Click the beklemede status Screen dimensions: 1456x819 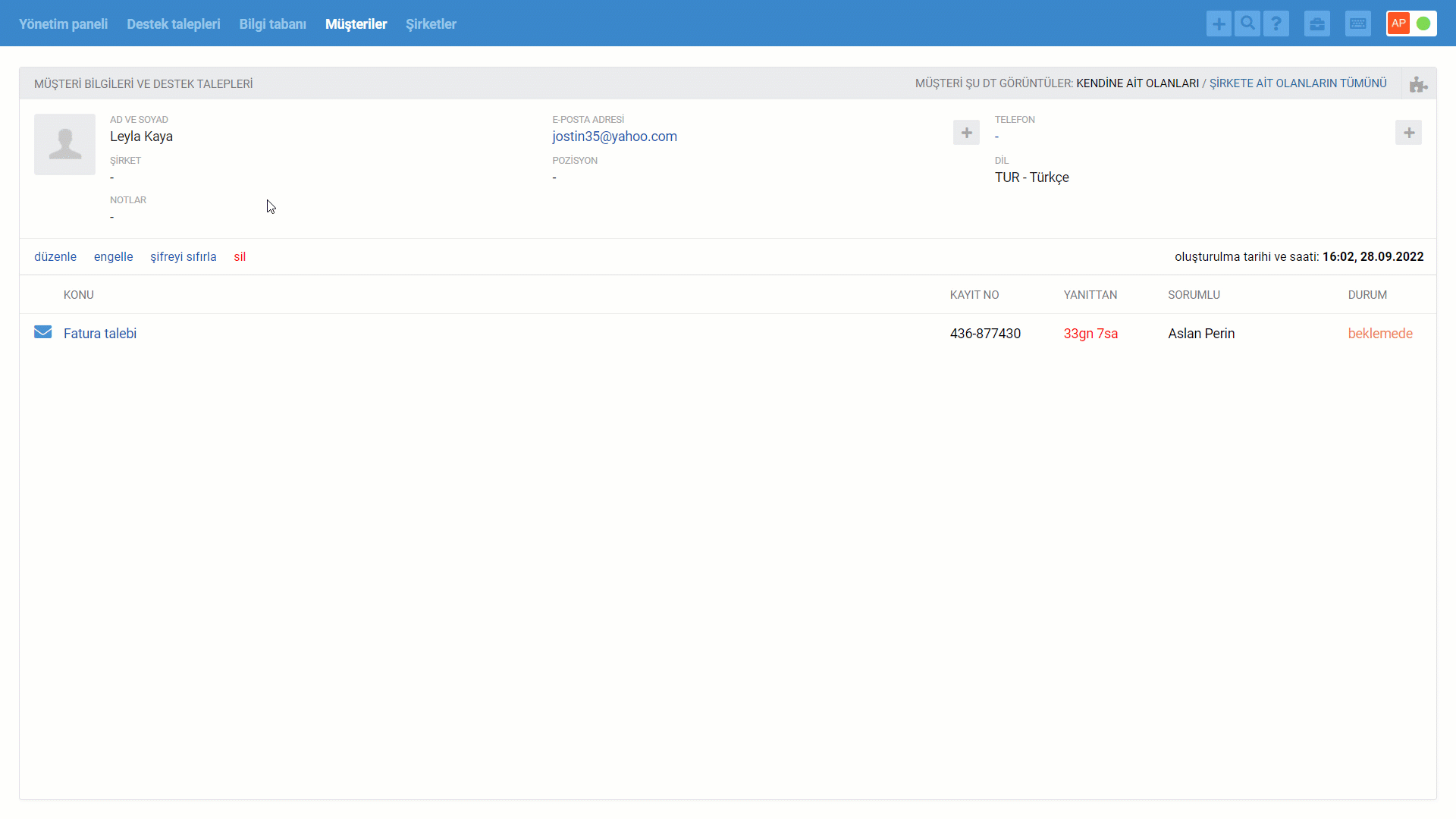(x=1380, y=334)
